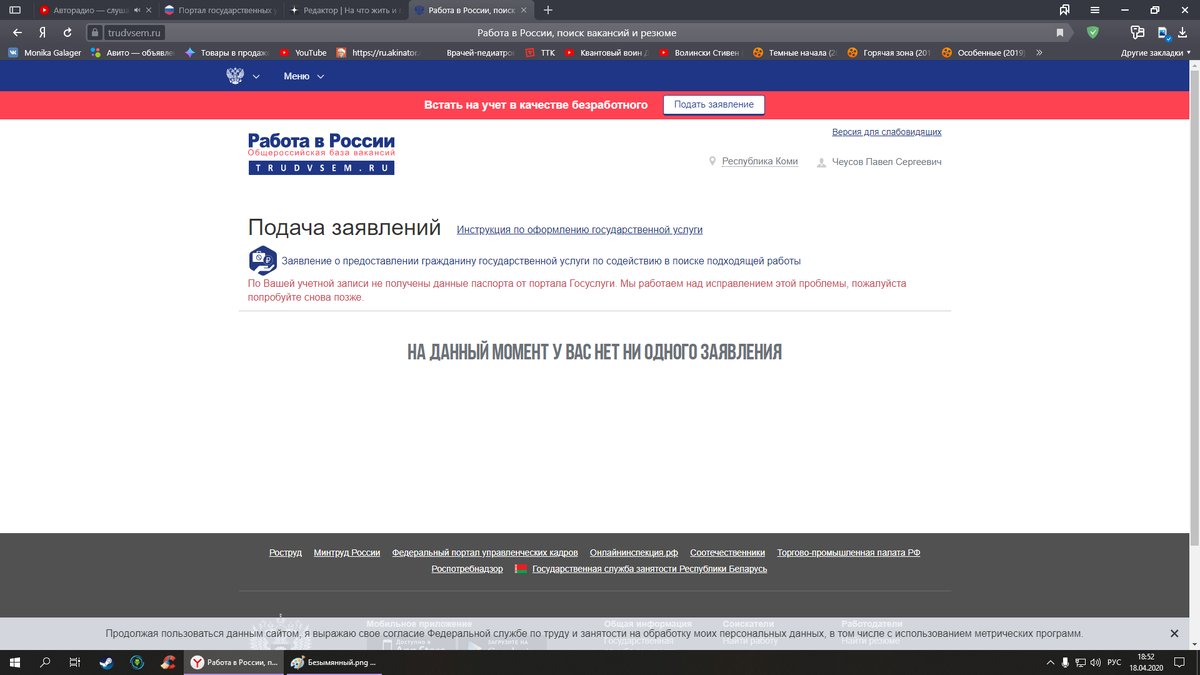The height and width of the screenshot is (675, 1200).
Task: Open Инструкция по оформлению государственной услуги link
Action: [x=580, y=229]
